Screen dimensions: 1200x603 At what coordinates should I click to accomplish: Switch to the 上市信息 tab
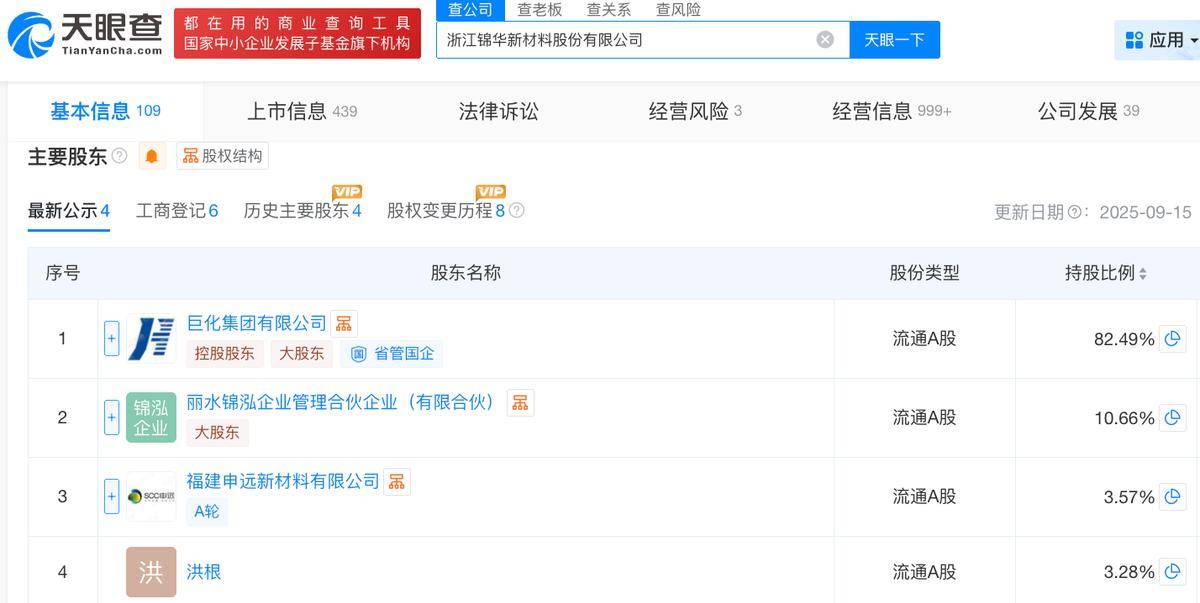[x=290, y=111]
